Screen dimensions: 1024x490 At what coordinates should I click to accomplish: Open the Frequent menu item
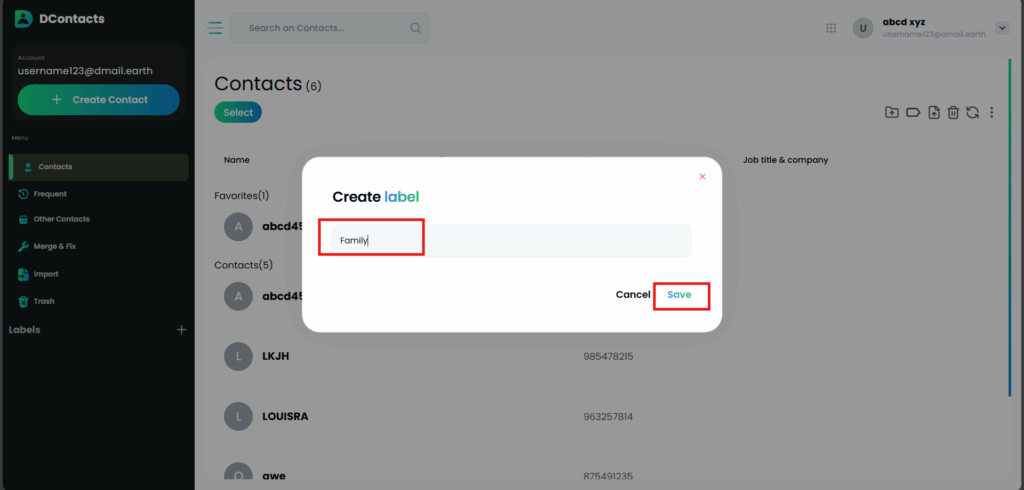[x=50, y=193]
